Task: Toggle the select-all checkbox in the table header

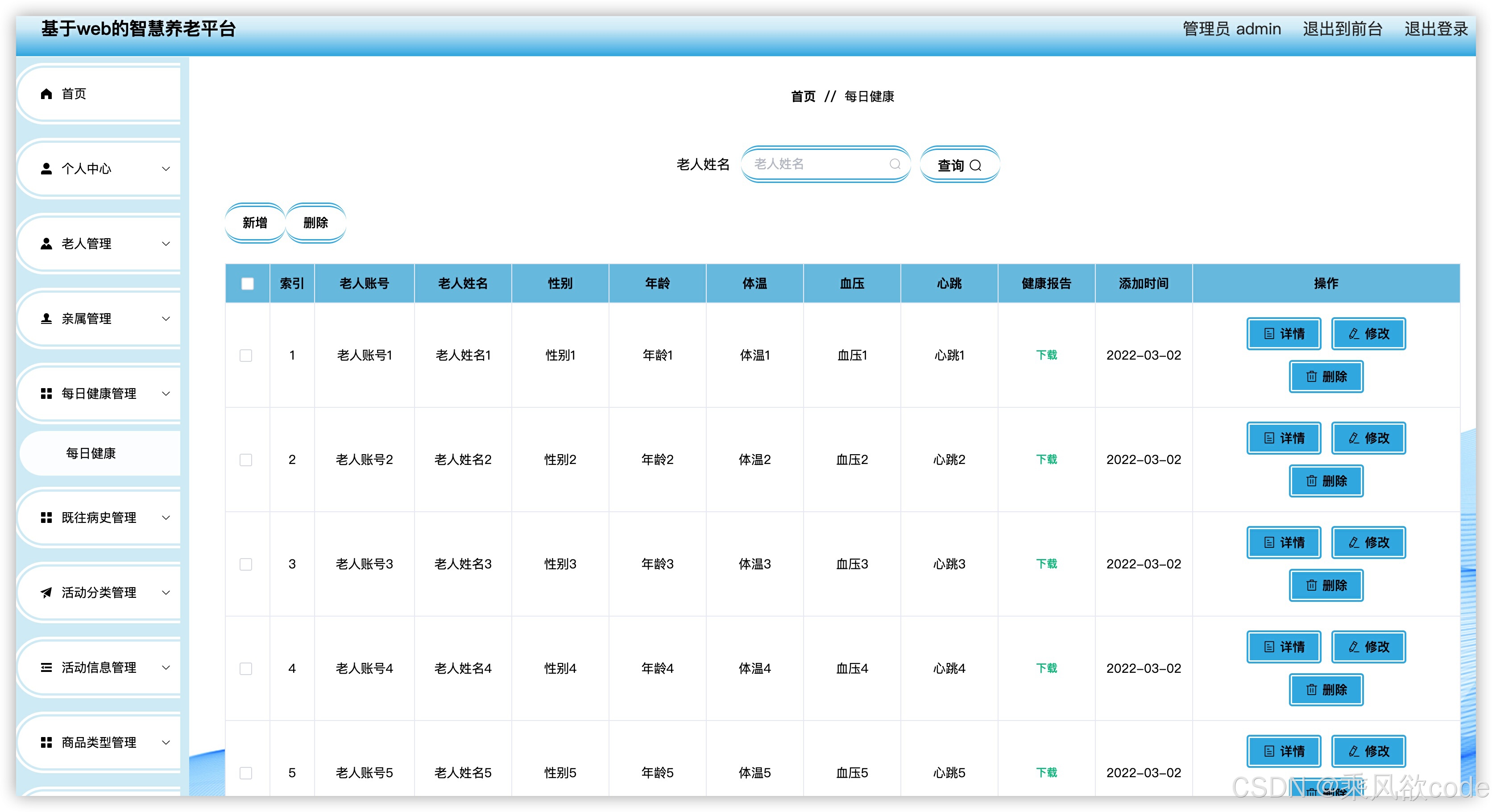Action: 247,283
